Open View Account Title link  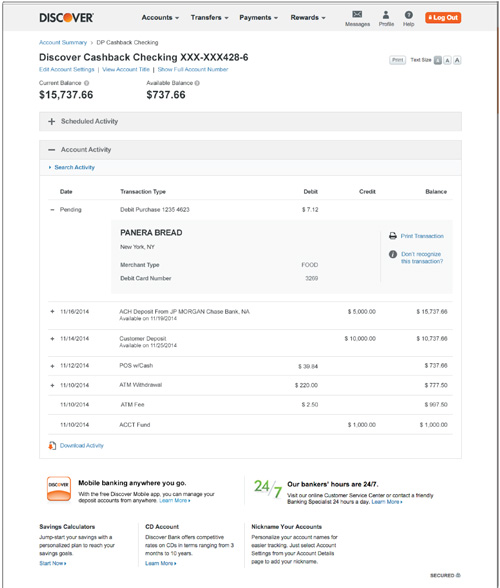[x=126, y=69]
